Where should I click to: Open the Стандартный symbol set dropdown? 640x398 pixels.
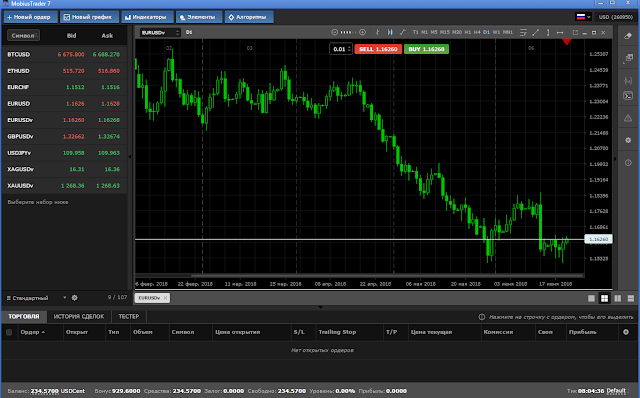[36, 298]
